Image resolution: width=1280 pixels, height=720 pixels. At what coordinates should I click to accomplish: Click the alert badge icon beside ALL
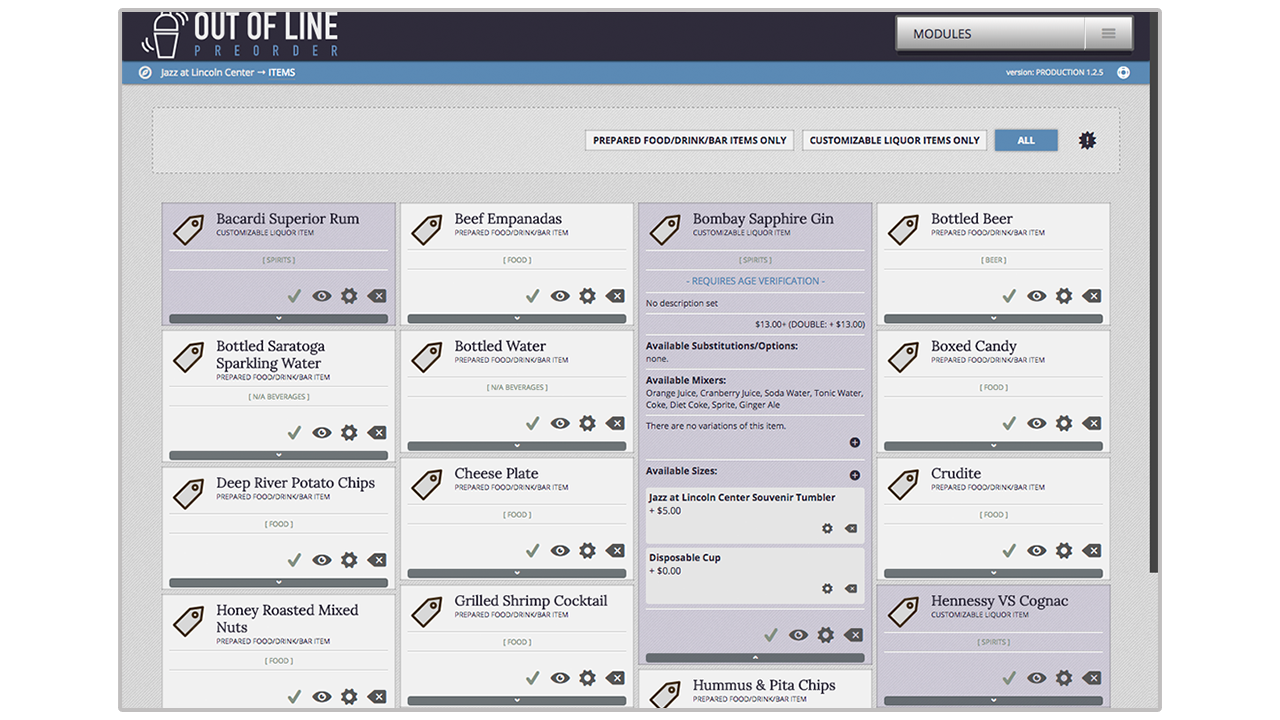pyautogui.click(x=1087, y=141)
